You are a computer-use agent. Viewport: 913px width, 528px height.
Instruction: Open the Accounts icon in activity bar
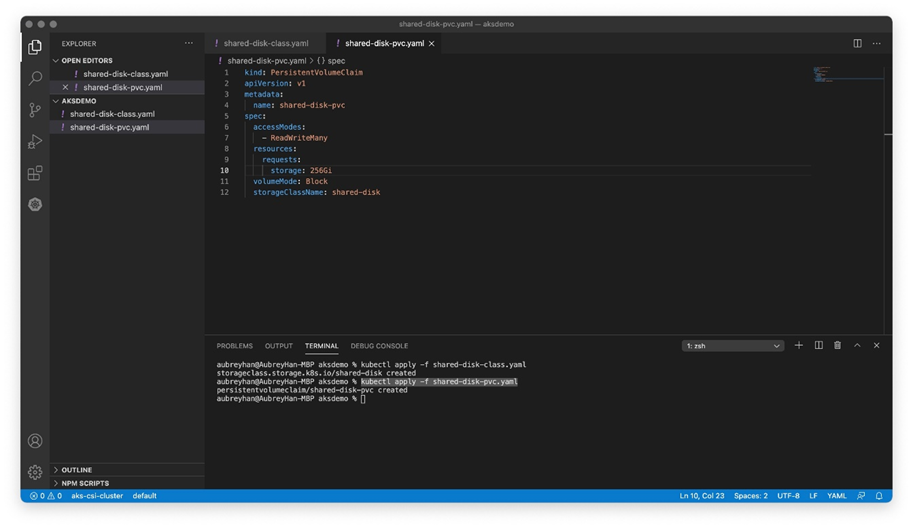tap(35, 441)
